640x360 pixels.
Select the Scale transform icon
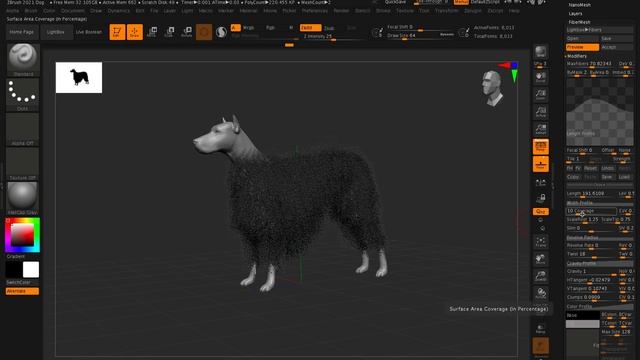coord(169,32)
